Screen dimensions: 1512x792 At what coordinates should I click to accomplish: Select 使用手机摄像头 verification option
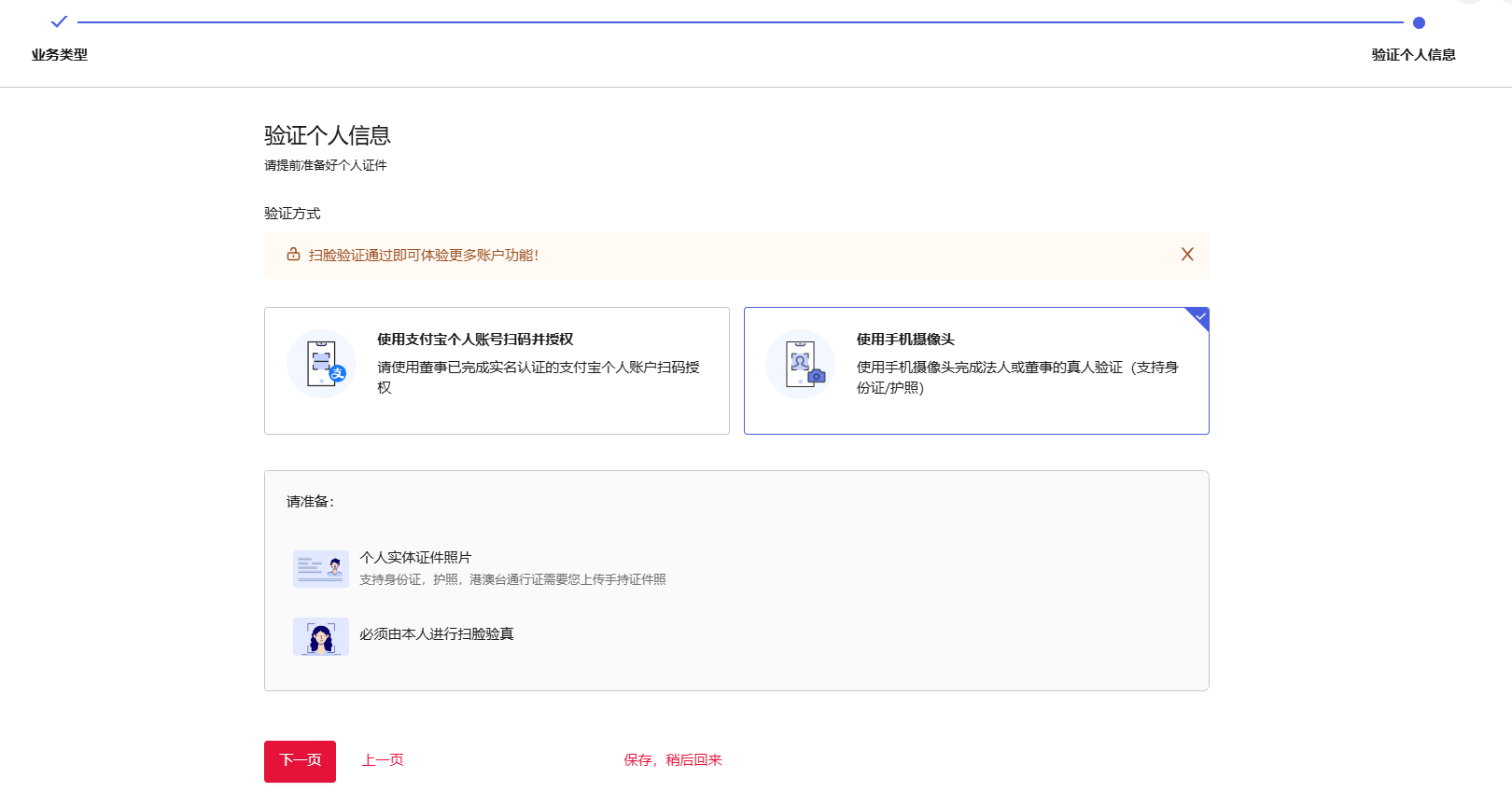976,370
